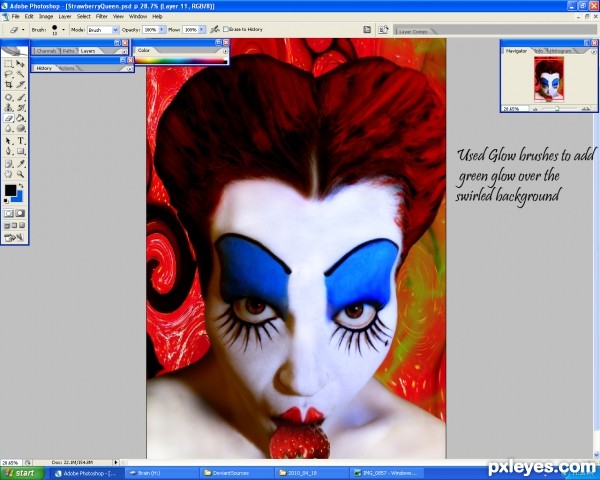Open the Color palette options menu arrow

pos(225,51)
